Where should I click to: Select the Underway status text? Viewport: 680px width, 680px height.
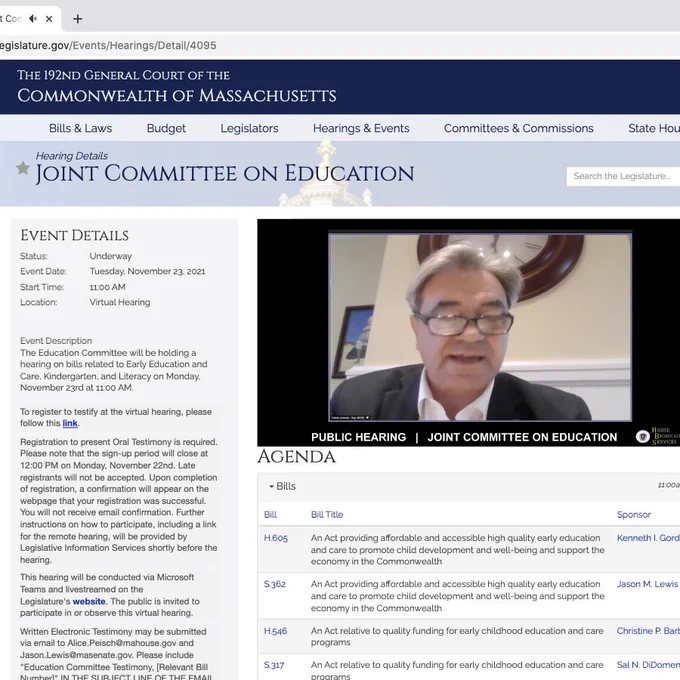(111, 256)
